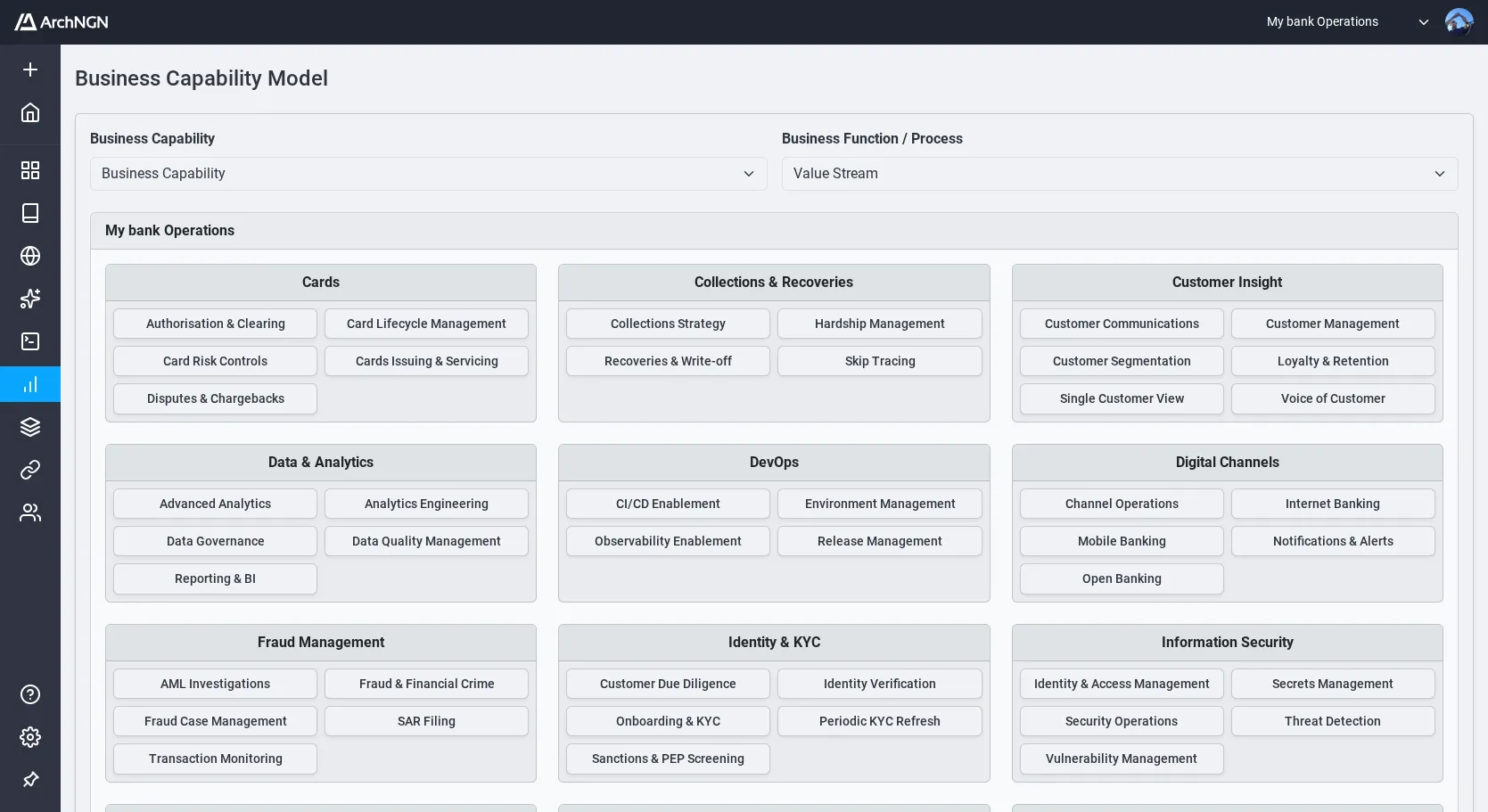Open settings gear icon in sidebar
Screen dimensions: 1488x812
(x=30, y=737)
